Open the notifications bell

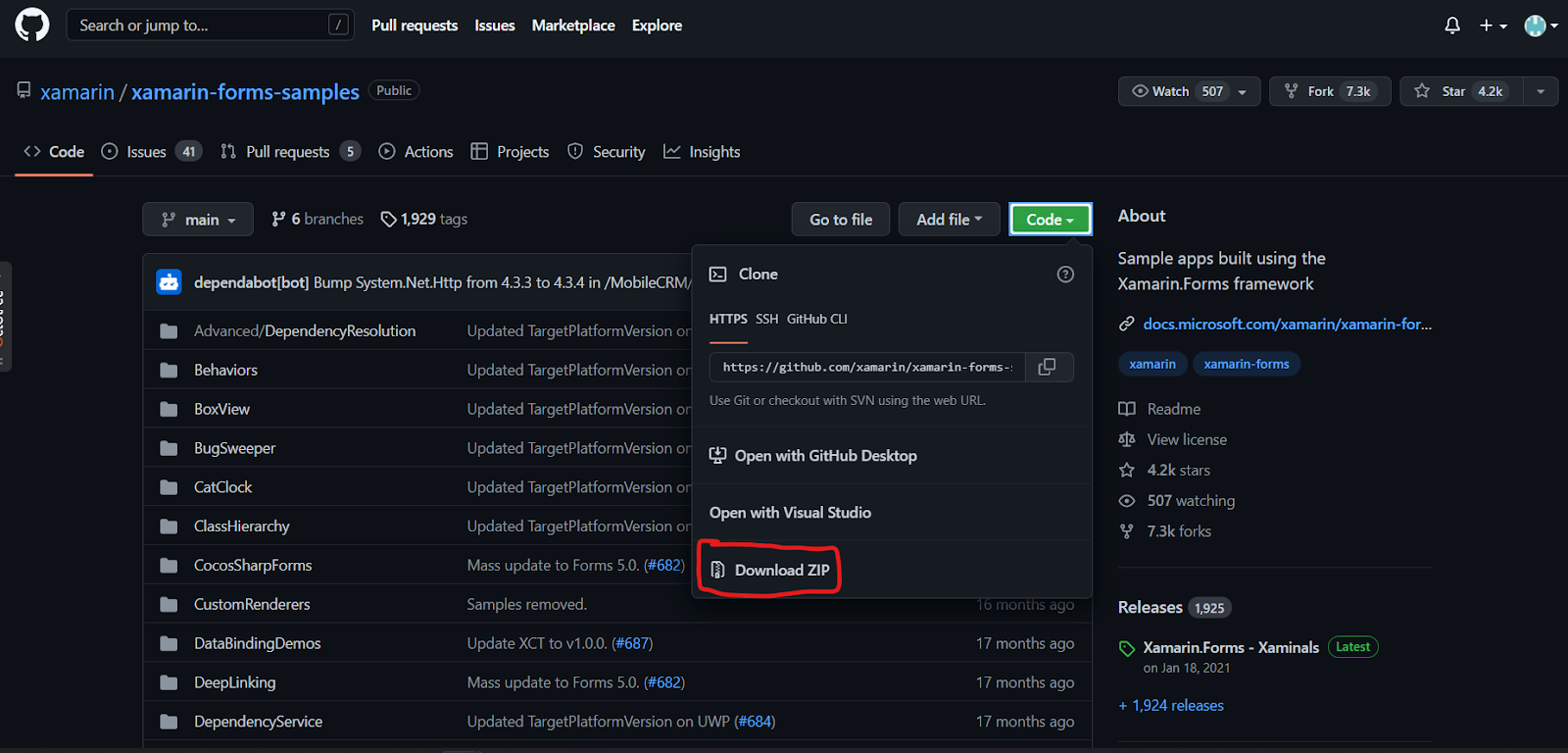pos(1452,25)
